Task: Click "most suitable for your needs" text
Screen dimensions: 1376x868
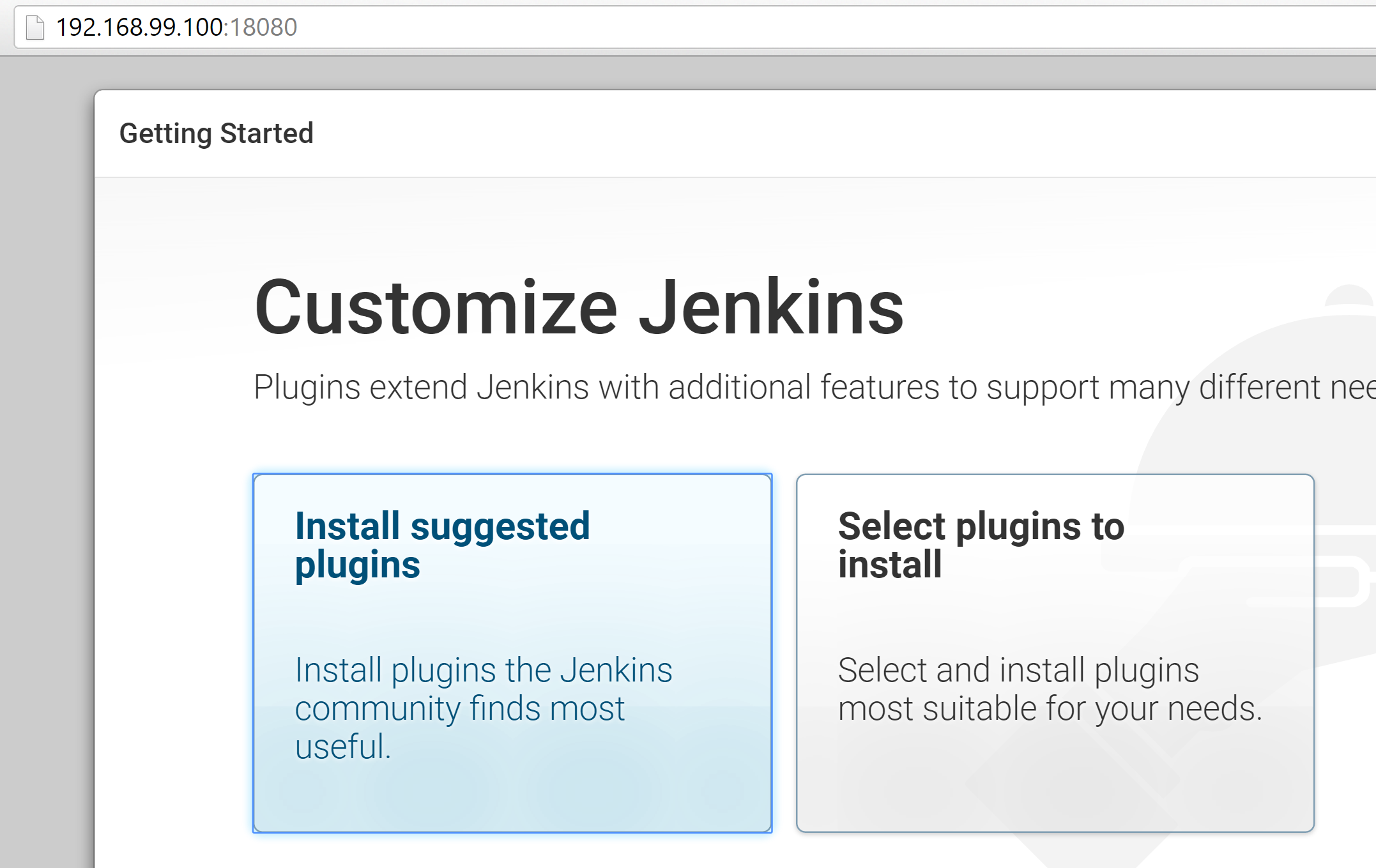Action: [x=1050, y=709]
